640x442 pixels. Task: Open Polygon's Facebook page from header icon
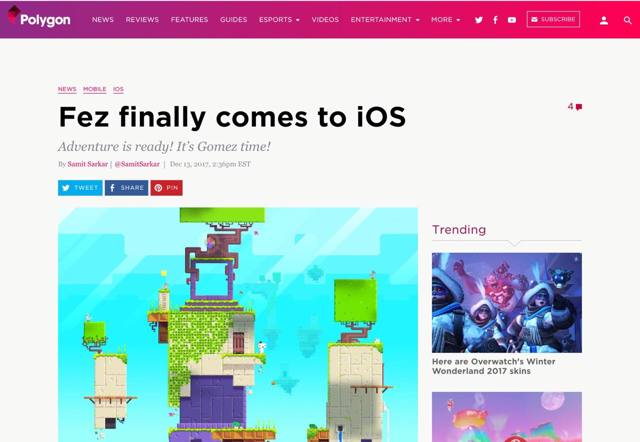[x=495, y=20]
